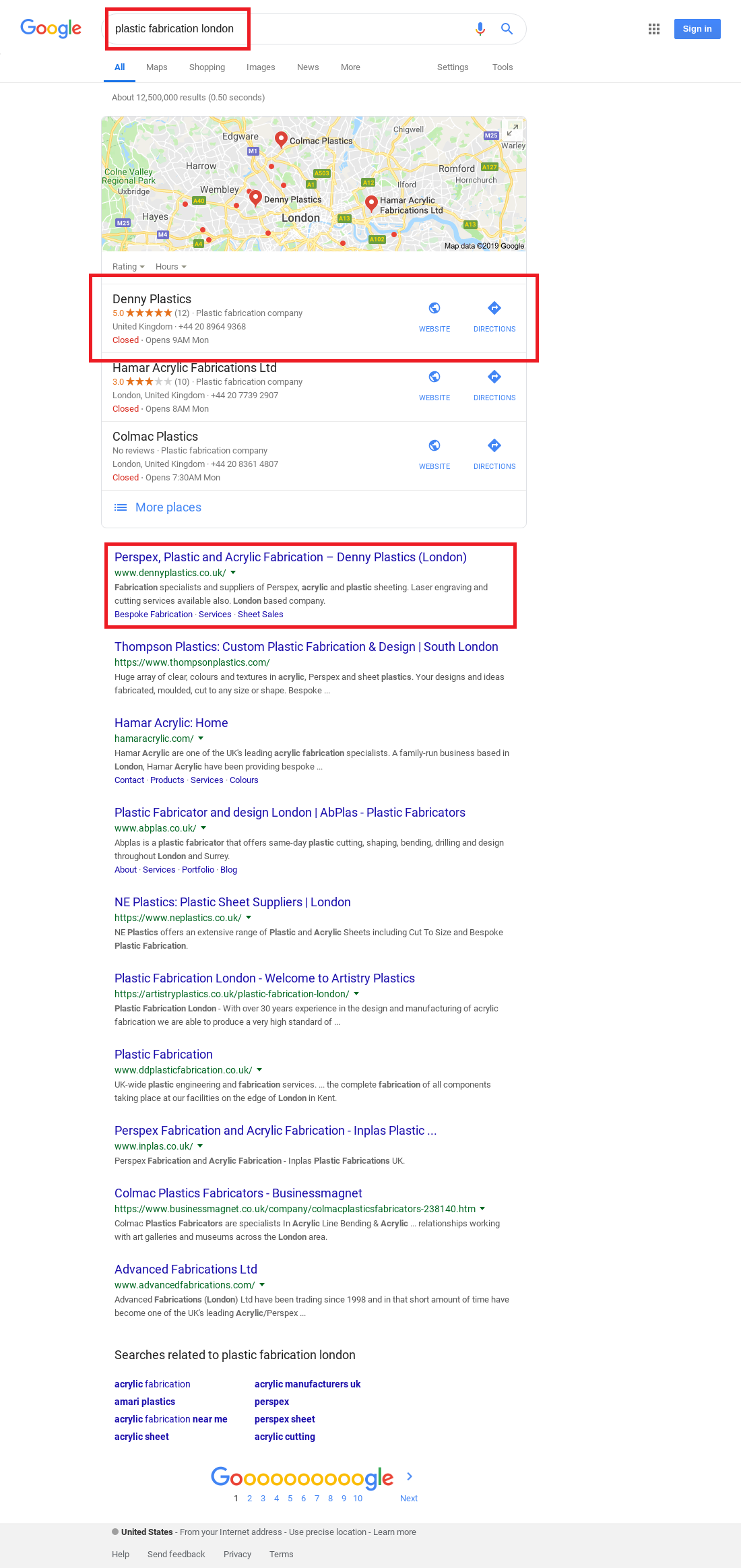Expand dropdown arrow beside dennyplastics.co.uk URL
The image size is (741, 1568).
click(233, 573)
